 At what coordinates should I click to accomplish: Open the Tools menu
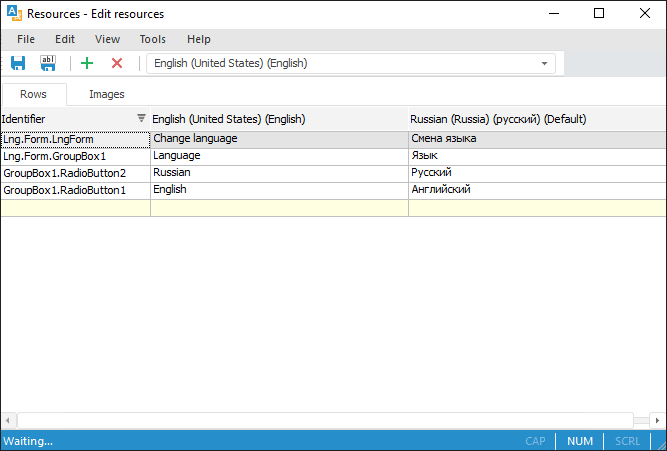coord(153,39)
